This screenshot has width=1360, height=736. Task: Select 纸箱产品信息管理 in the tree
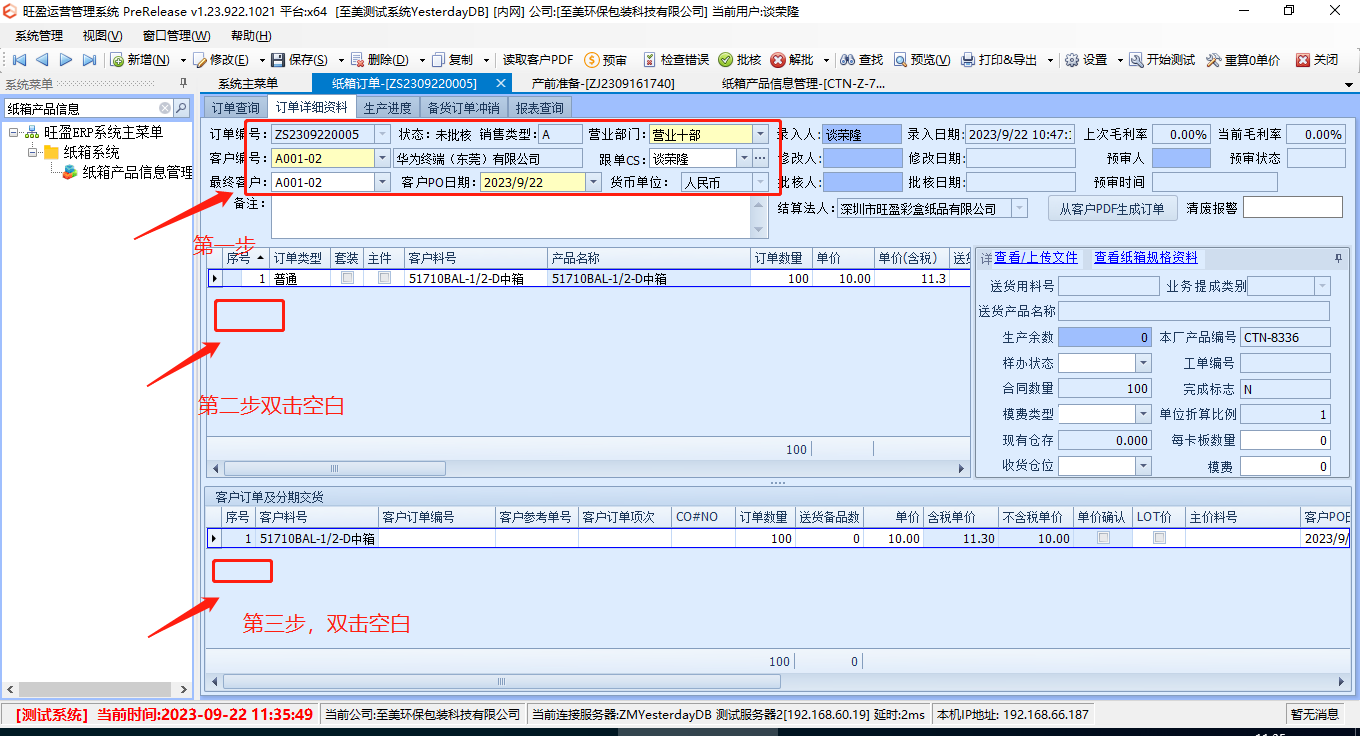coord(137,172)
